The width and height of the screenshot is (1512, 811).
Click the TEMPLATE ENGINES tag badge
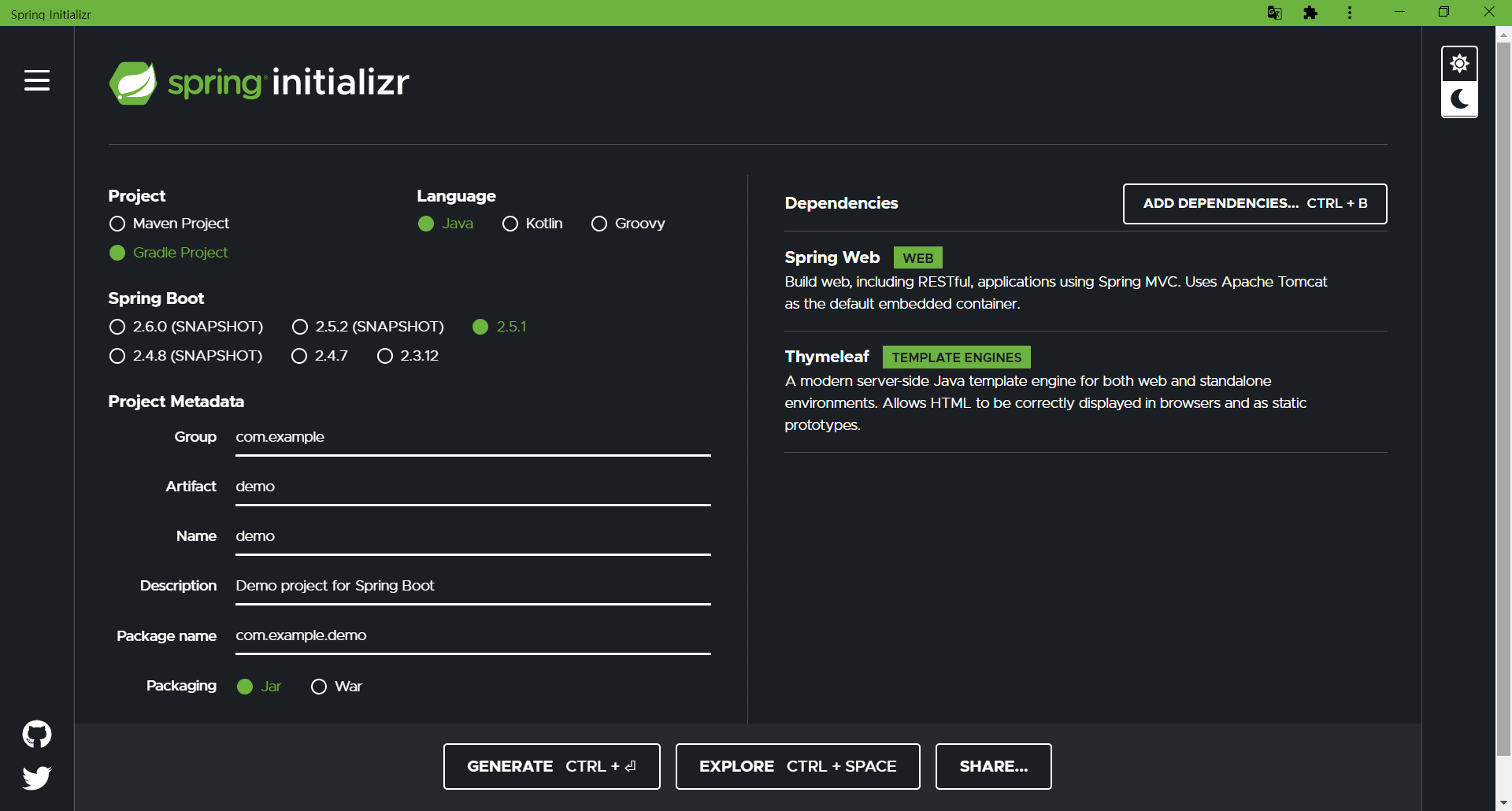point(957,357)
